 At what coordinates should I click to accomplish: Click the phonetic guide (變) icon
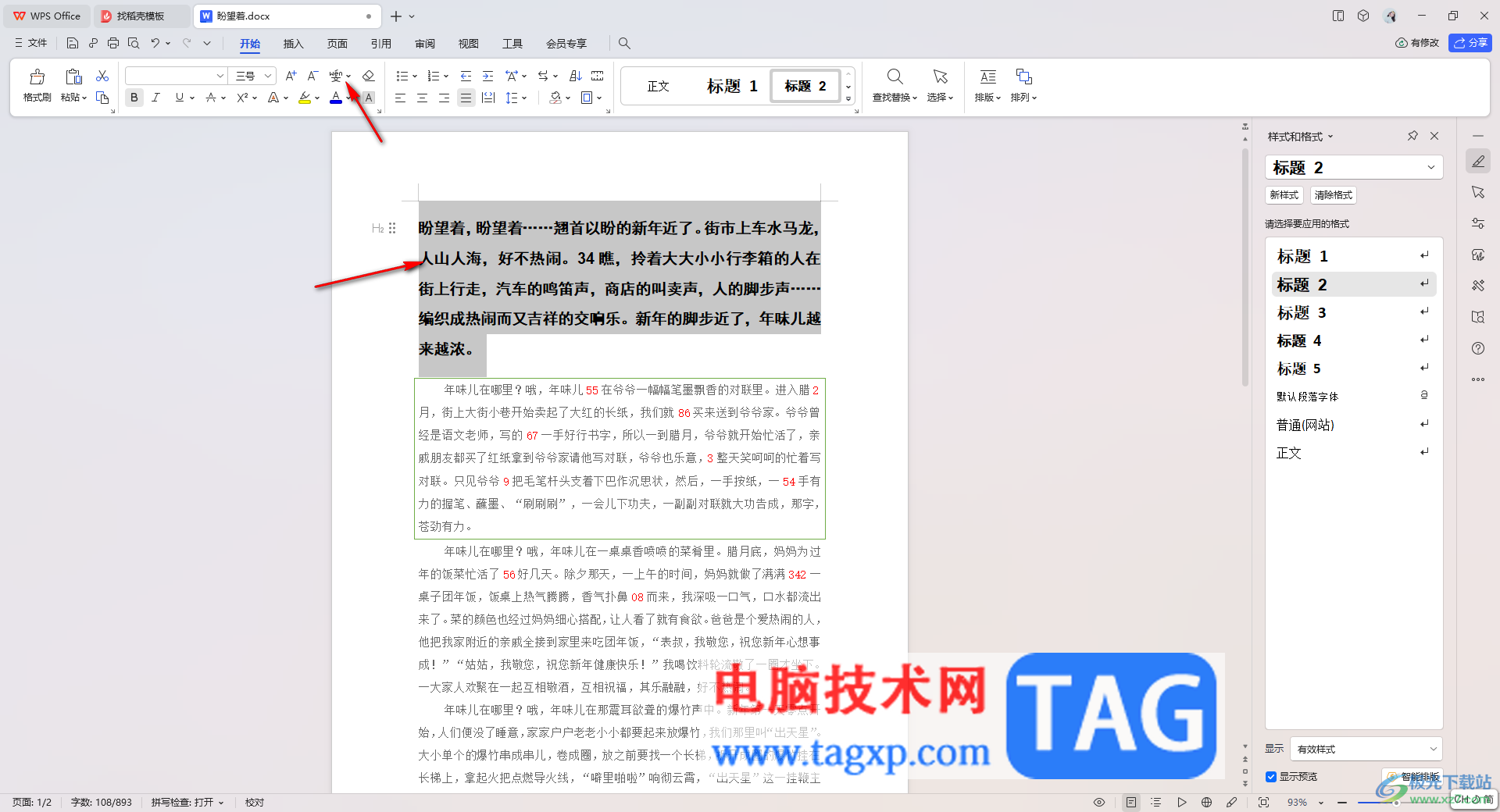336,76
